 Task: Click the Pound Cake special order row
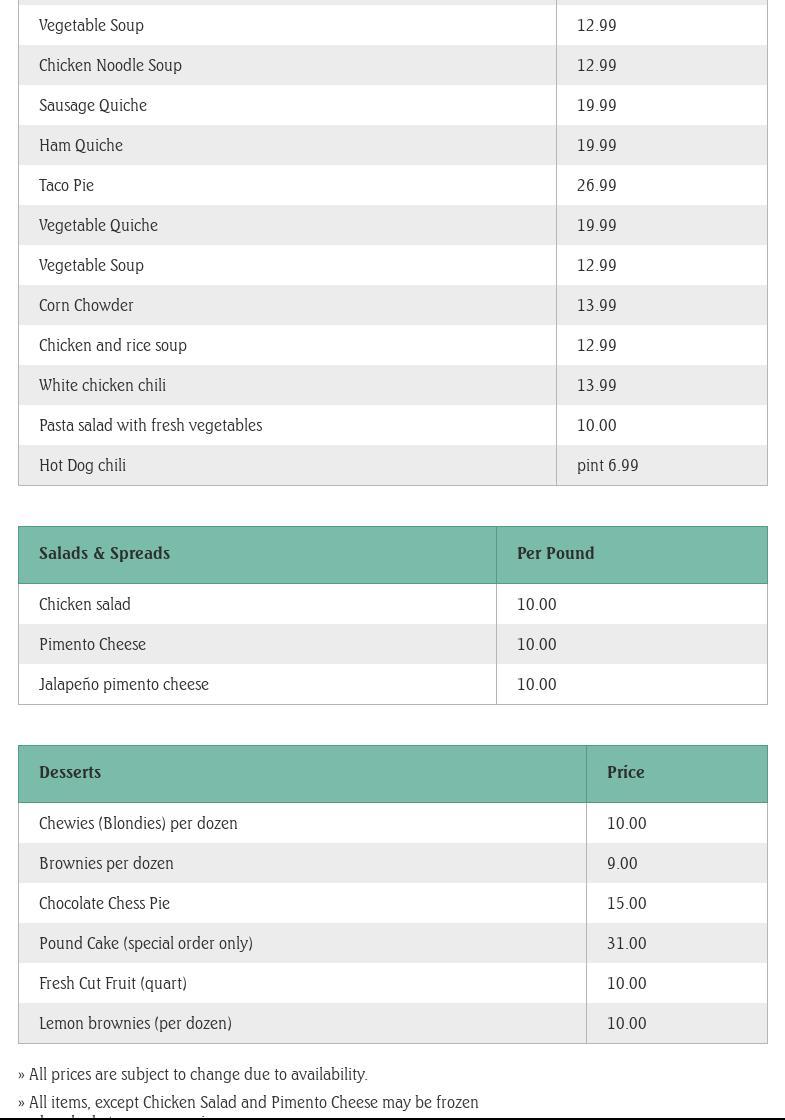click(x=146, y=944)
